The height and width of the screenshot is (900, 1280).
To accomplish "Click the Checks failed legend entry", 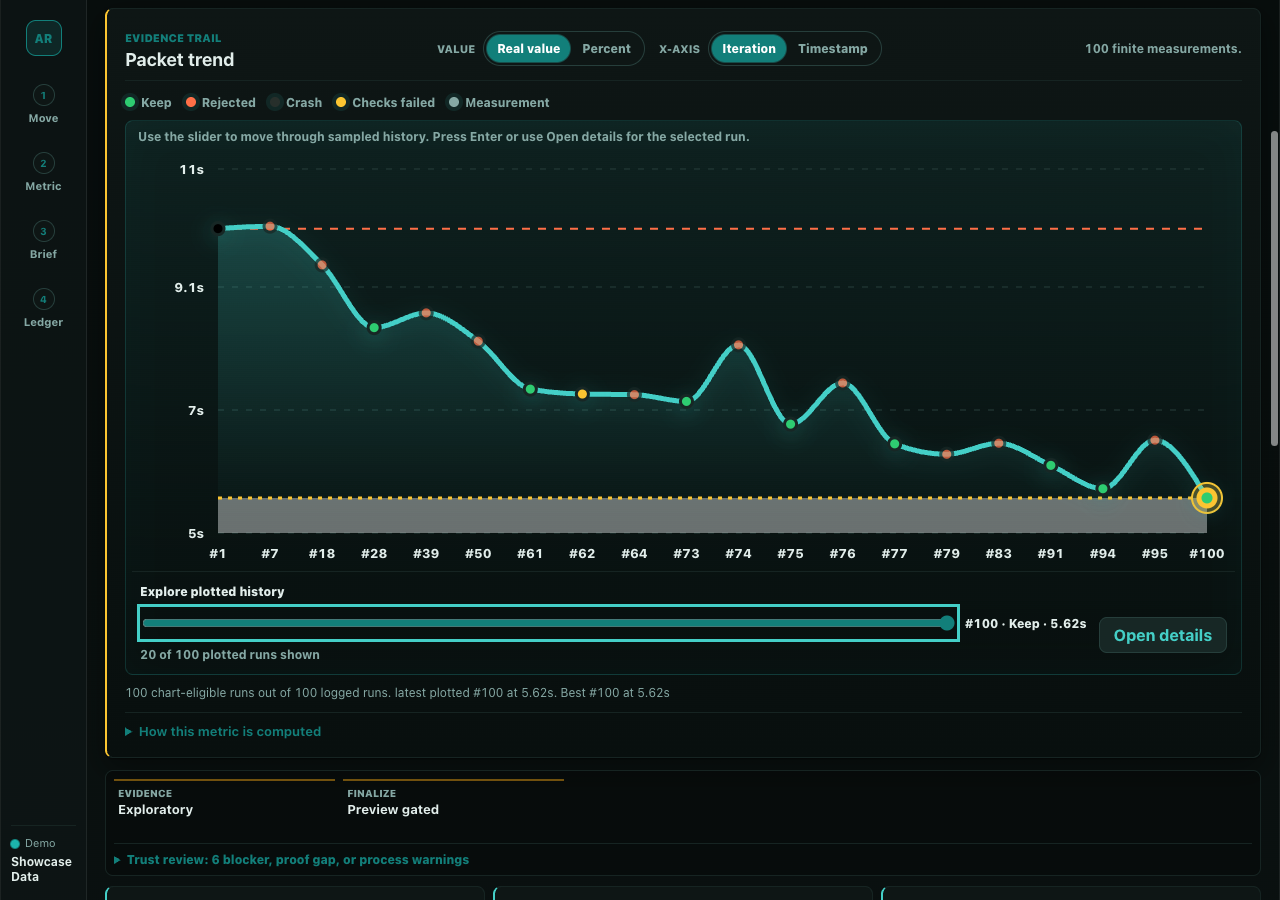I will (x=385, y=103).
